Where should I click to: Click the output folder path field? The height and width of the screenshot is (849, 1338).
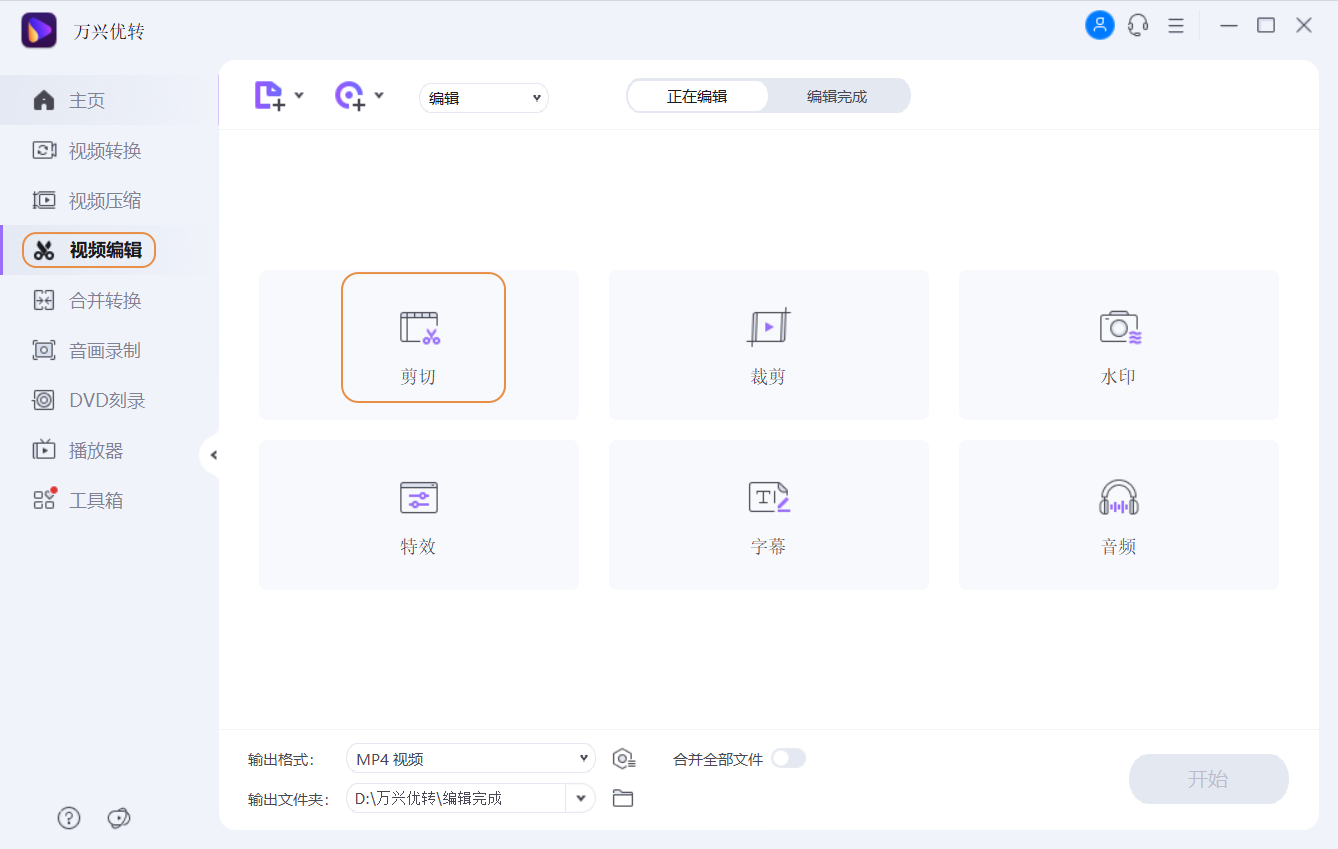(x=455, y=798)
